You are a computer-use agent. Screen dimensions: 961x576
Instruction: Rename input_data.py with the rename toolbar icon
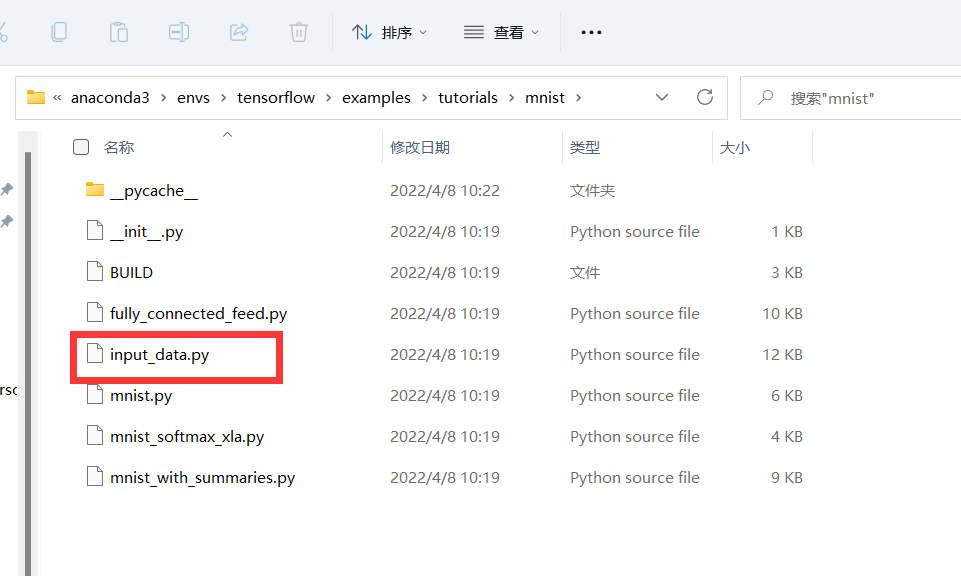pos(178,31)
